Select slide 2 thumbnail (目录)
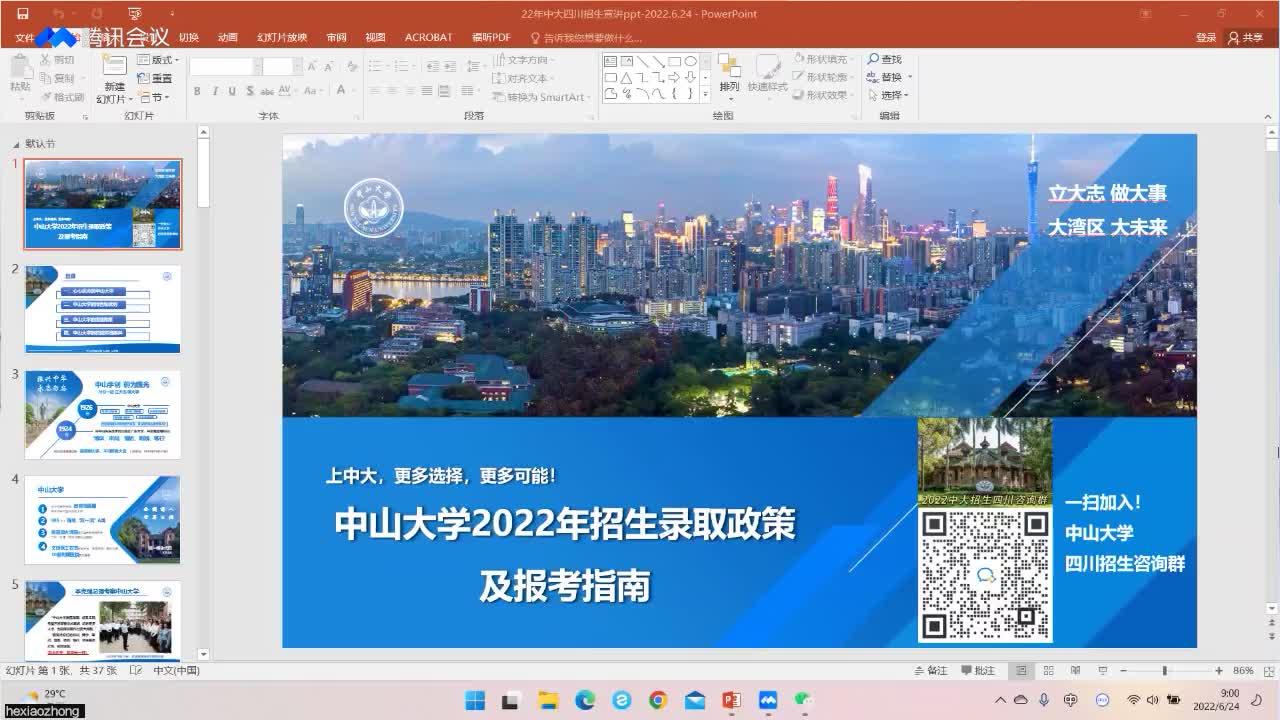The image size is (1280, 720). click(x=103, y=309)
